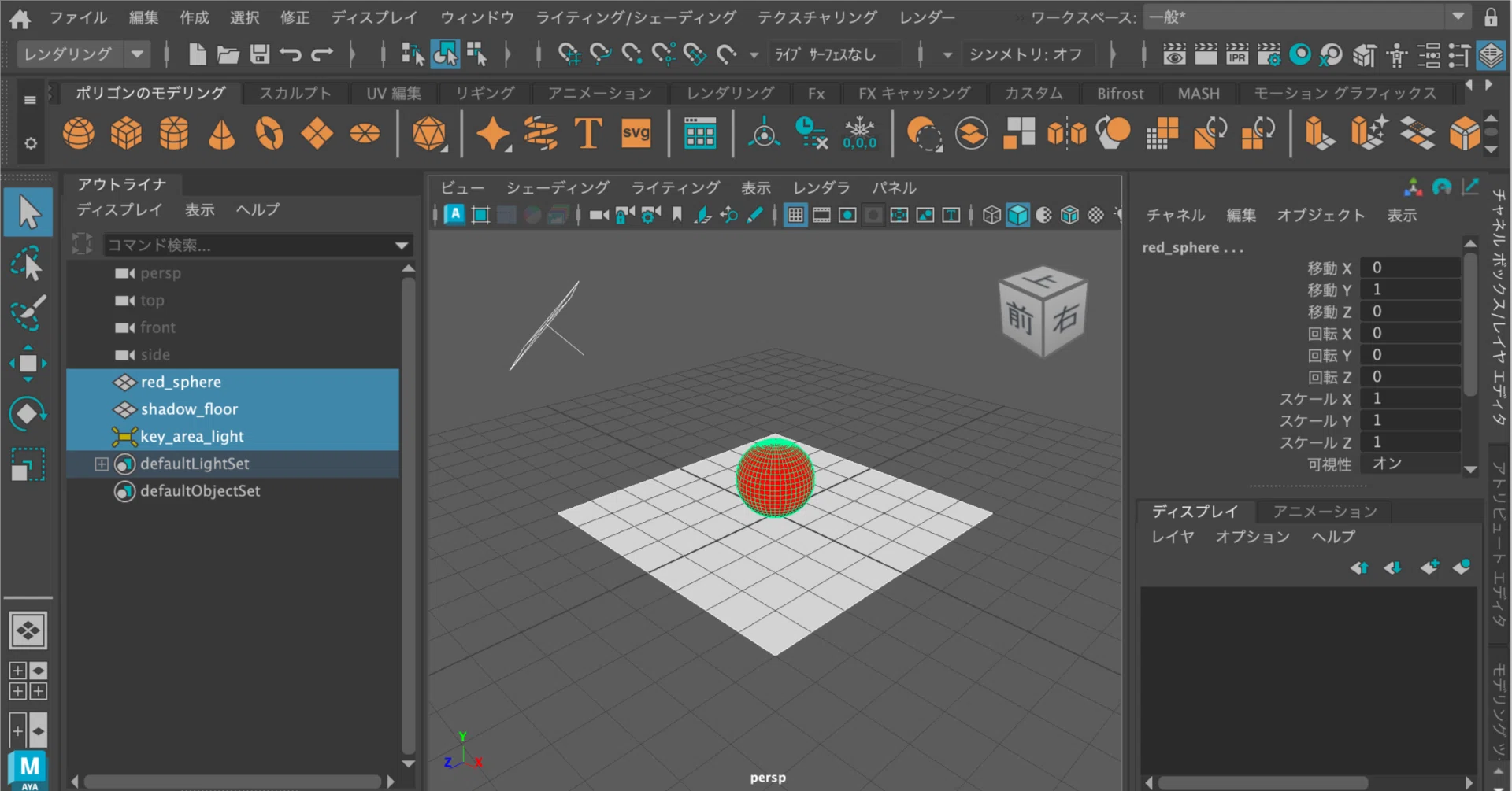Image resolution: width=1512 pixels, height=791 pixels.
Task: Click the Extrude shelf icon
Action: 1321,134
